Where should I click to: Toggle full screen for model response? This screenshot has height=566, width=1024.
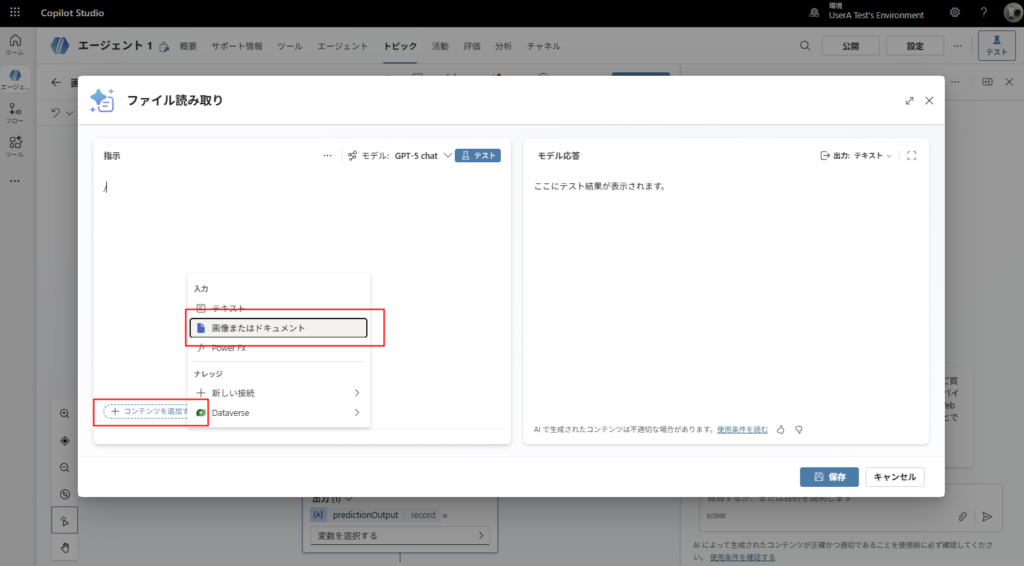click(x=912, y=155)
